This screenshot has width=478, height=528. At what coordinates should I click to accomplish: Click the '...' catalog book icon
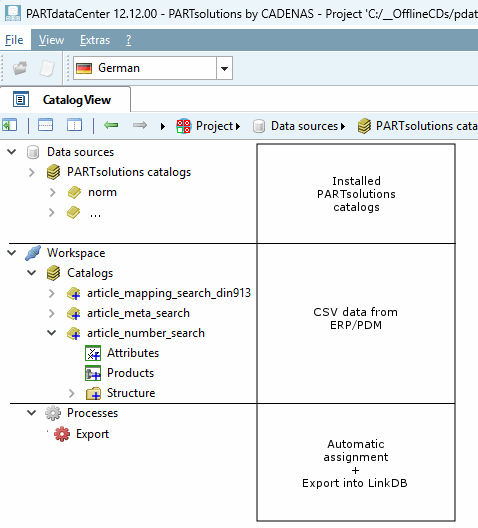(x=74, y=213)
